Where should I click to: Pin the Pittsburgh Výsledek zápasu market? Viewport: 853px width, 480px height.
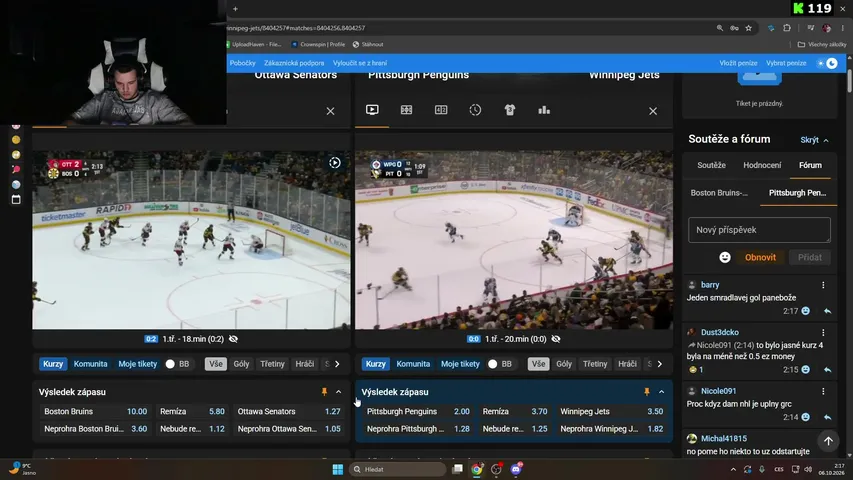[647, 392]
